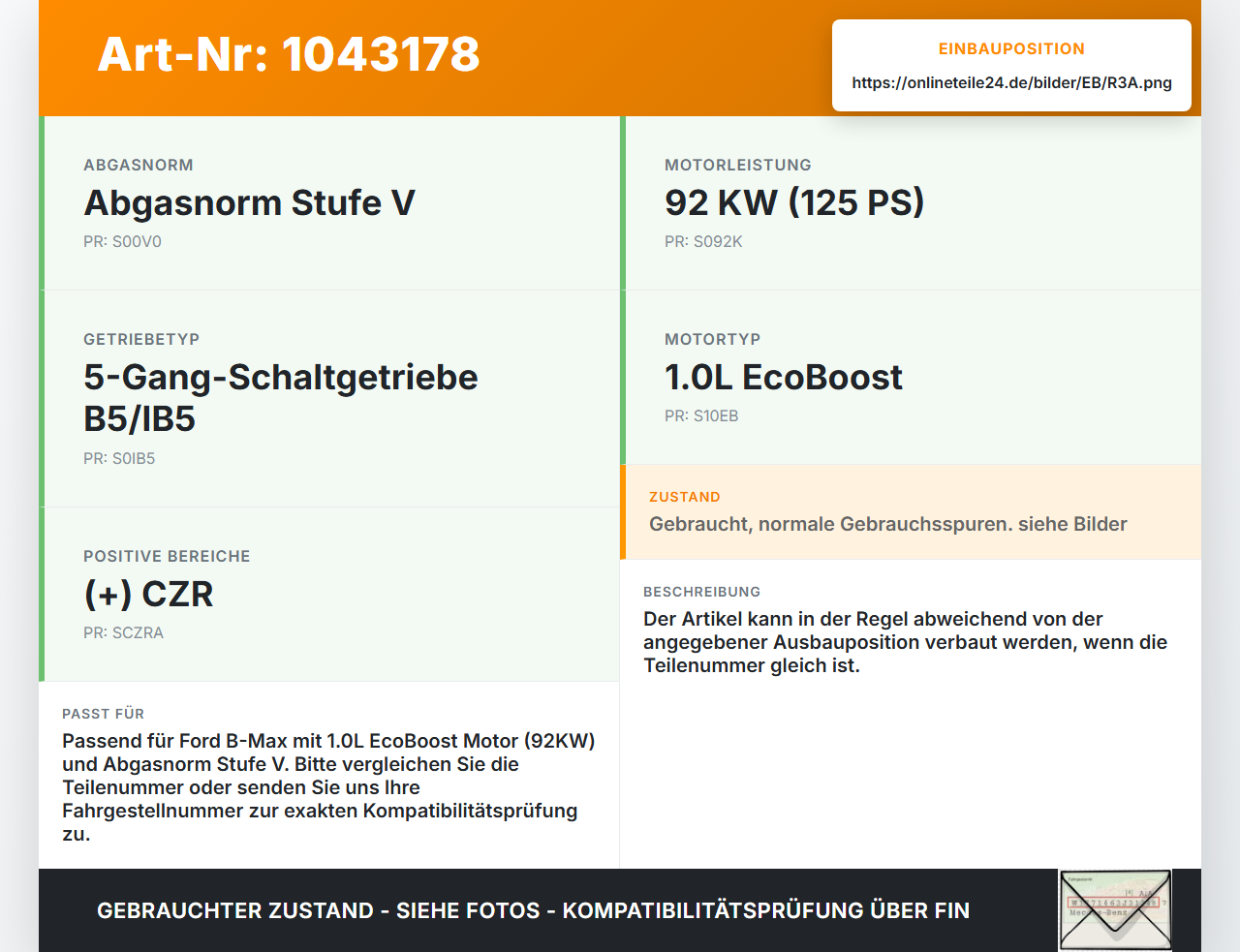Click the PASST FÜR compatibility paragraph
The width and height of the screenshot is (1240, 952).
(x=329, y=787)
